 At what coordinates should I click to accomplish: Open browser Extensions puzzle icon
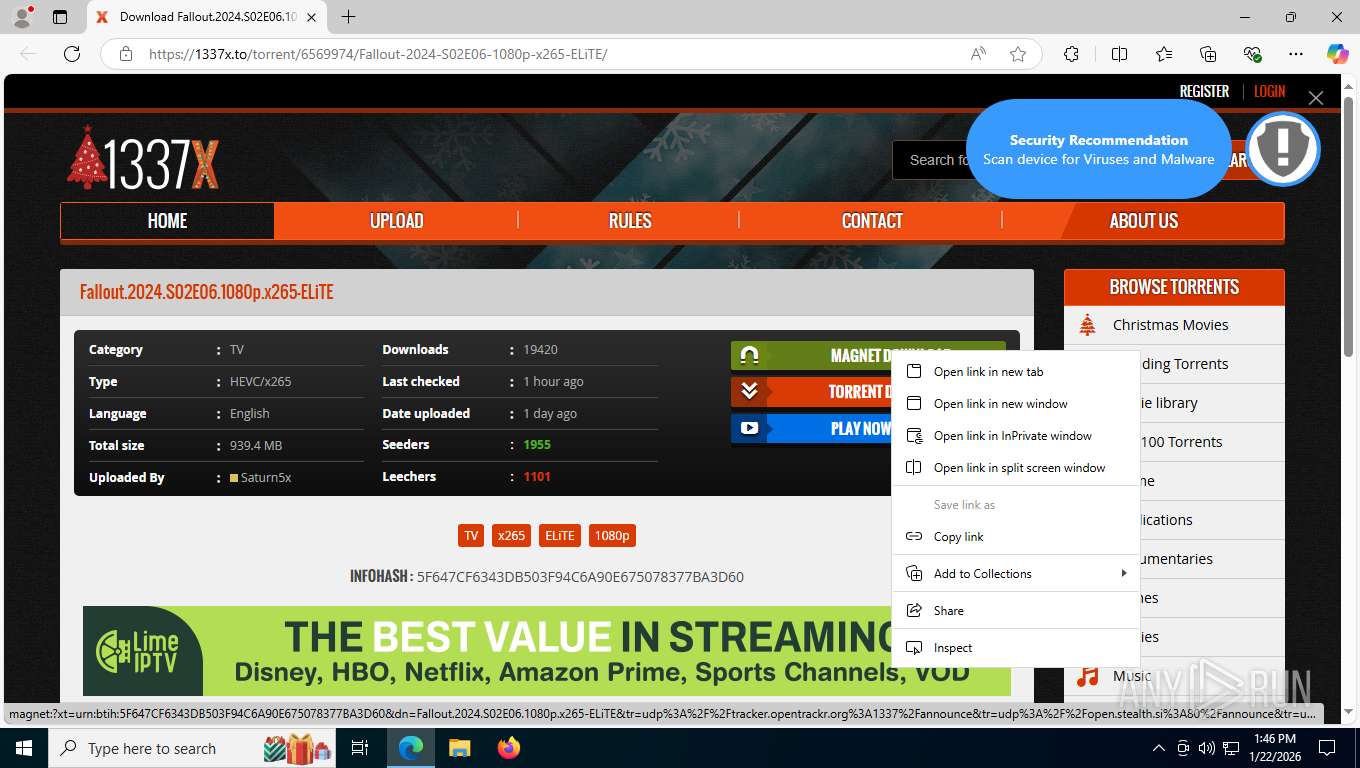pos(1071,54)
